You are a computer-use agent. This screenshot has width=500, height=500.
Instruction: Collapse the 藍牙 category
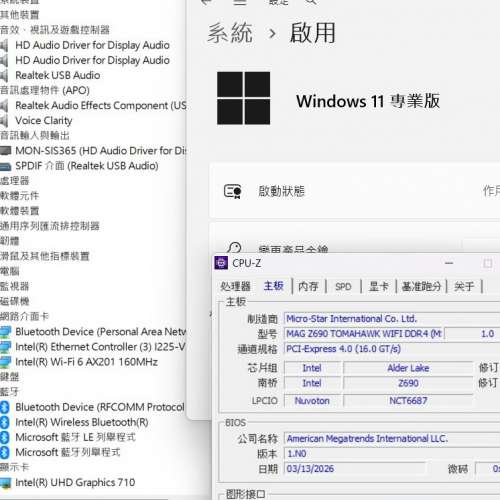10,392
